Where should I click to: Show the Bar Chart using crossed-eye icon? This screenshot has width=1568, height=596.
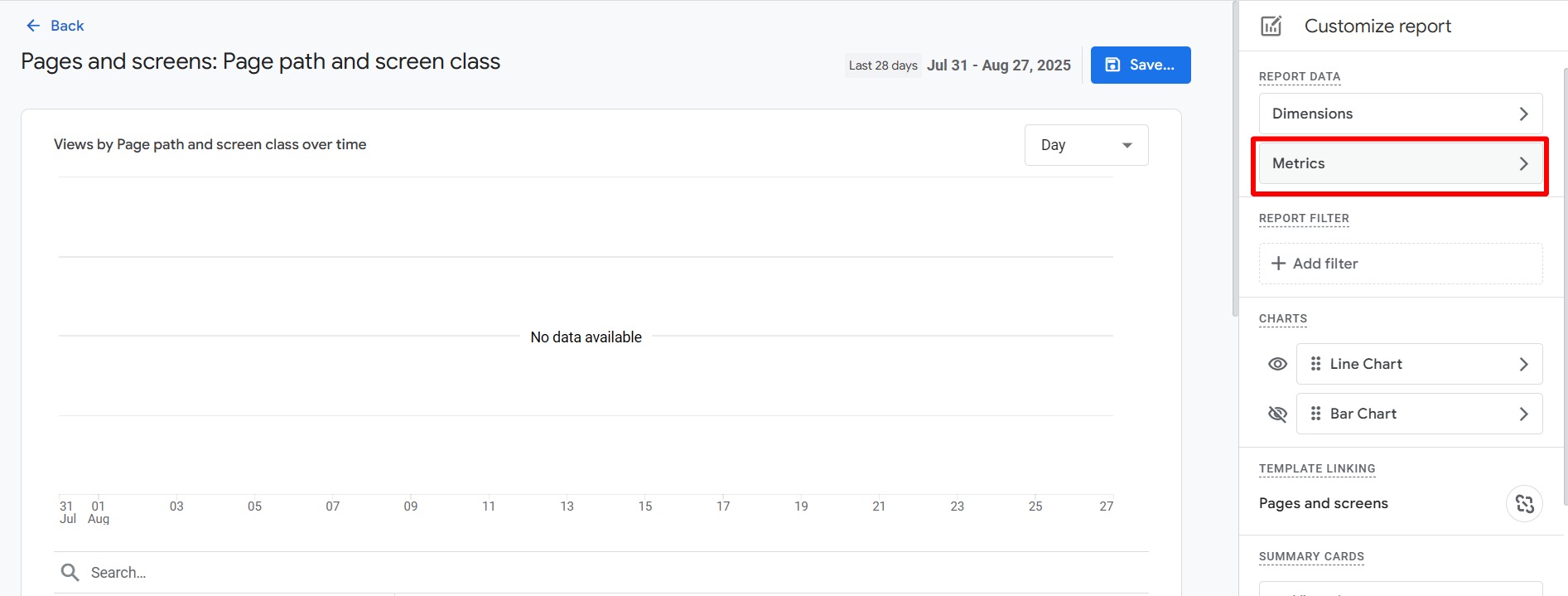[x=1277, y=414]
